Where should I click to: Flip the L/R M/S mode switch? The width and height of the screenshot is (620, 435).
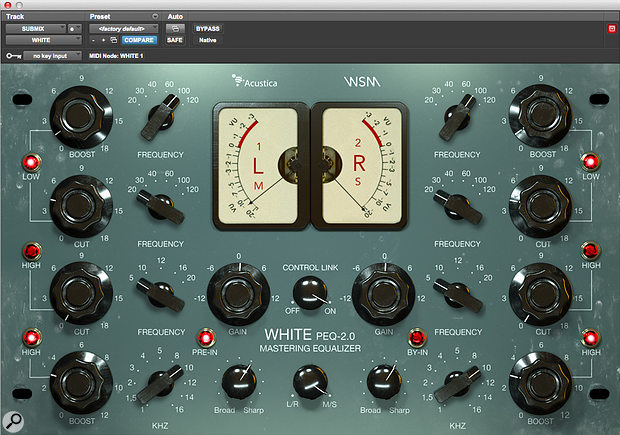tap(310, 382)
